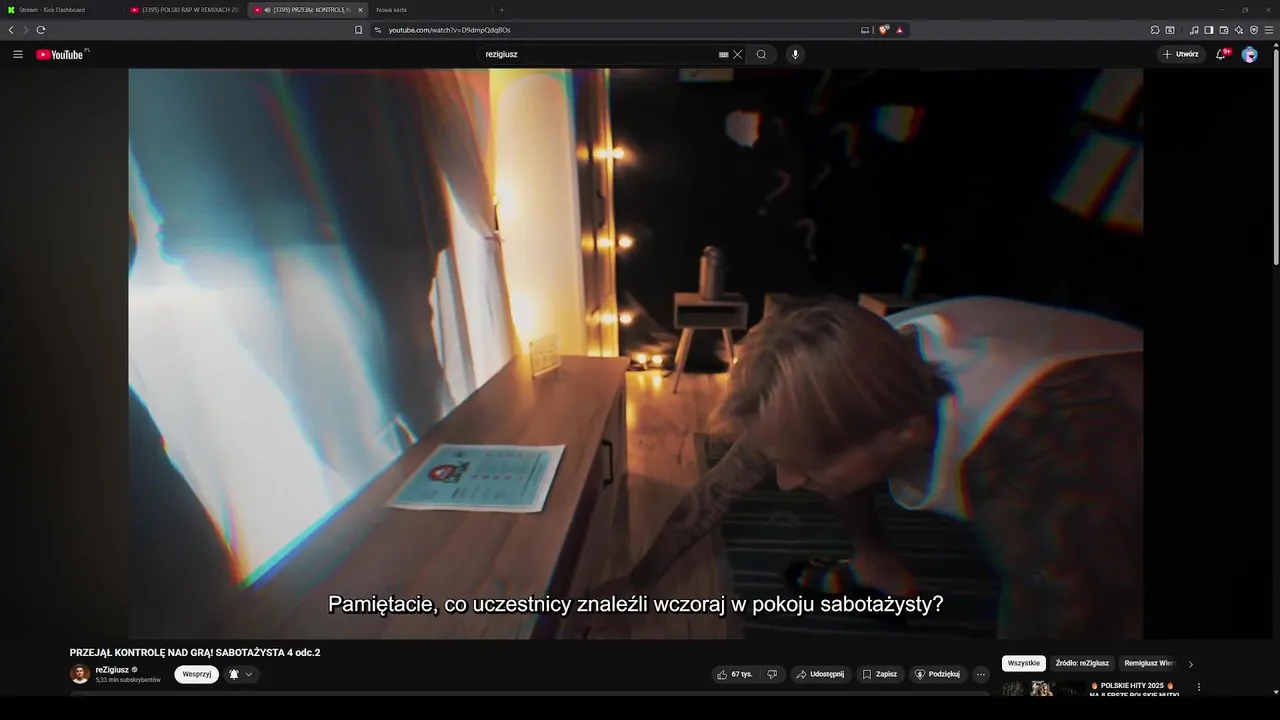Open the reZigiusz channel name link

(x=112, y=669)
